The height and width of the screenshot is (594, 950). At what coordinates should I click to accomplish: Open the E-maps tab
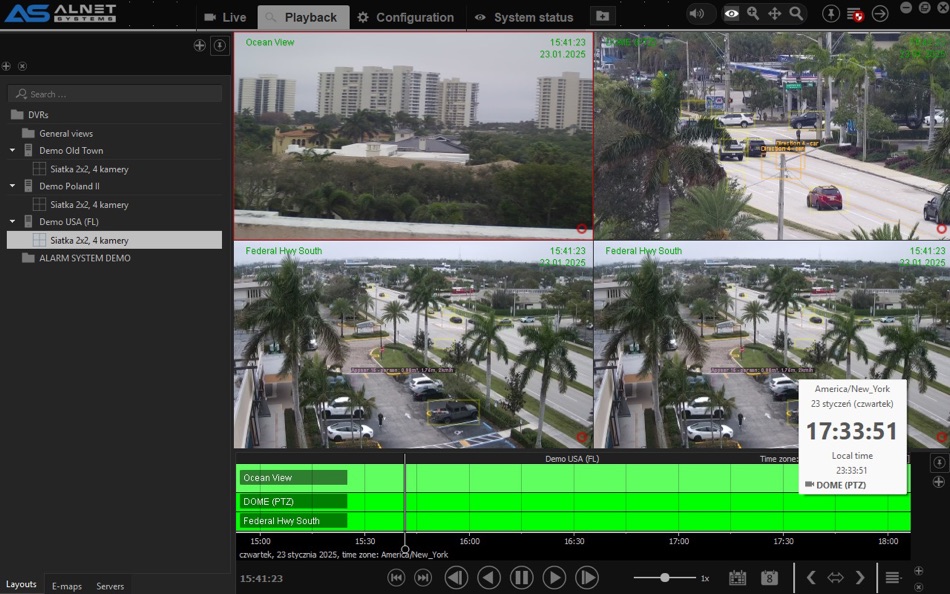[x=67, y=586]
